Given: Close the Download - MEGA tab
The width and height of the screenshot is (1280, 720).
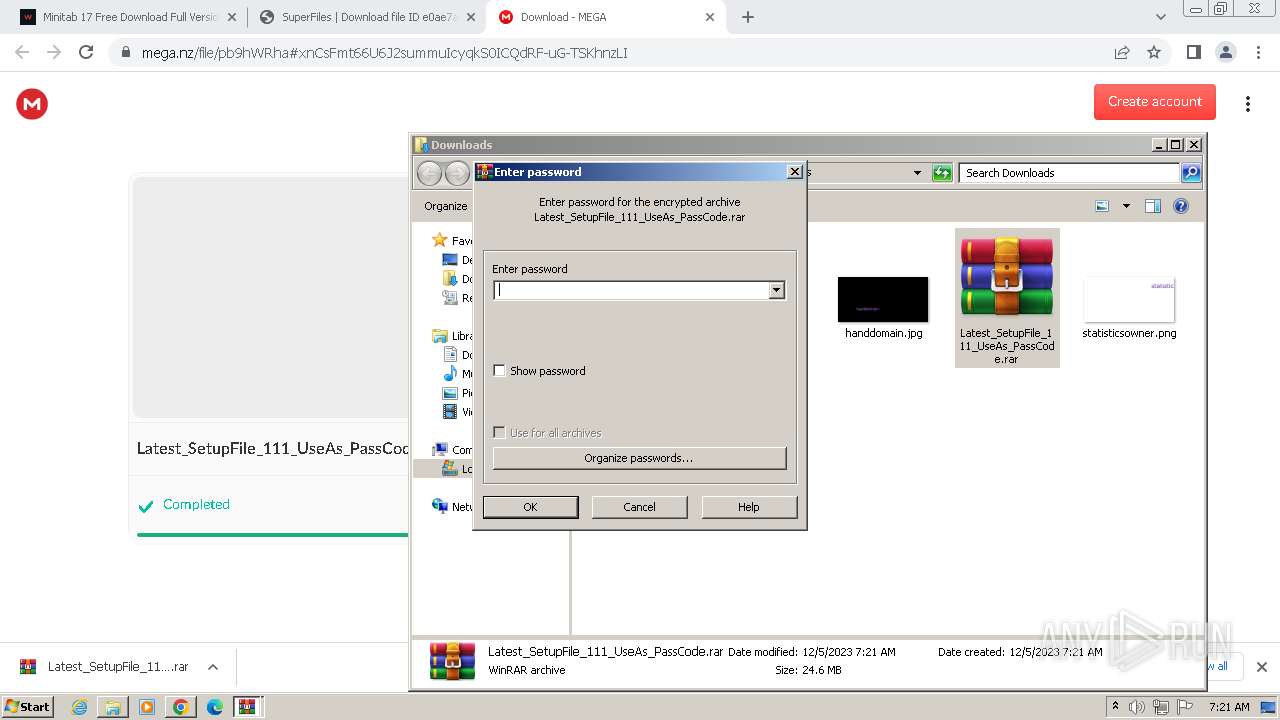Looking at the screenshot, I should pos(710,17).
